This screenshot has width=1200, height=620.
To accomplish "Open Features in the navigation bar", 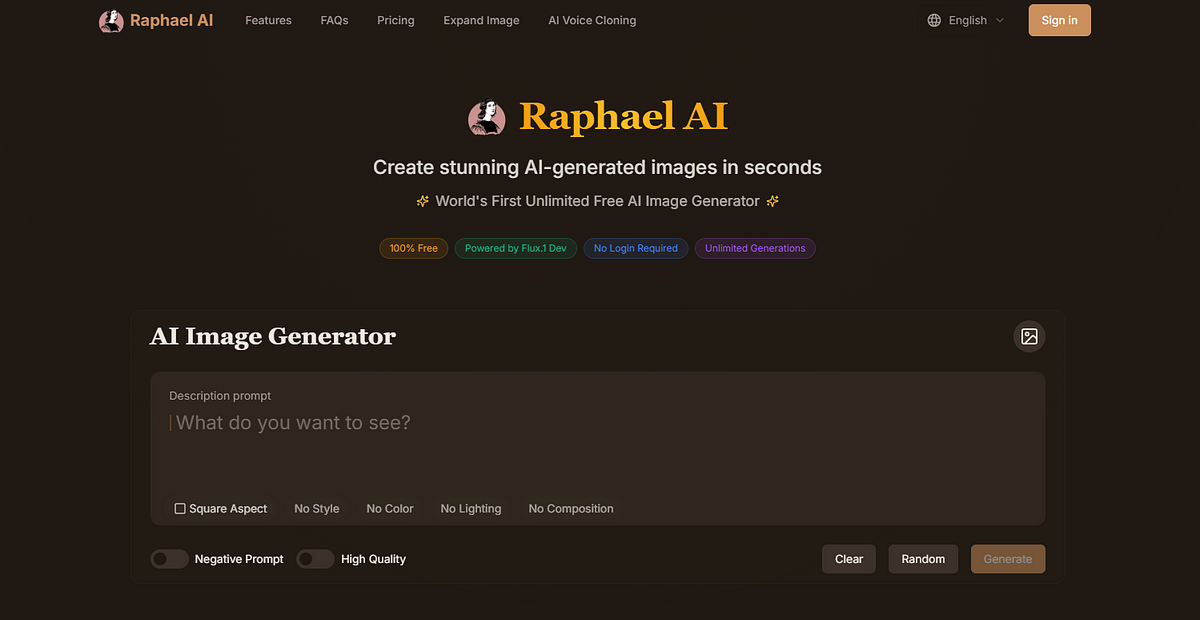I will (268, 20).
